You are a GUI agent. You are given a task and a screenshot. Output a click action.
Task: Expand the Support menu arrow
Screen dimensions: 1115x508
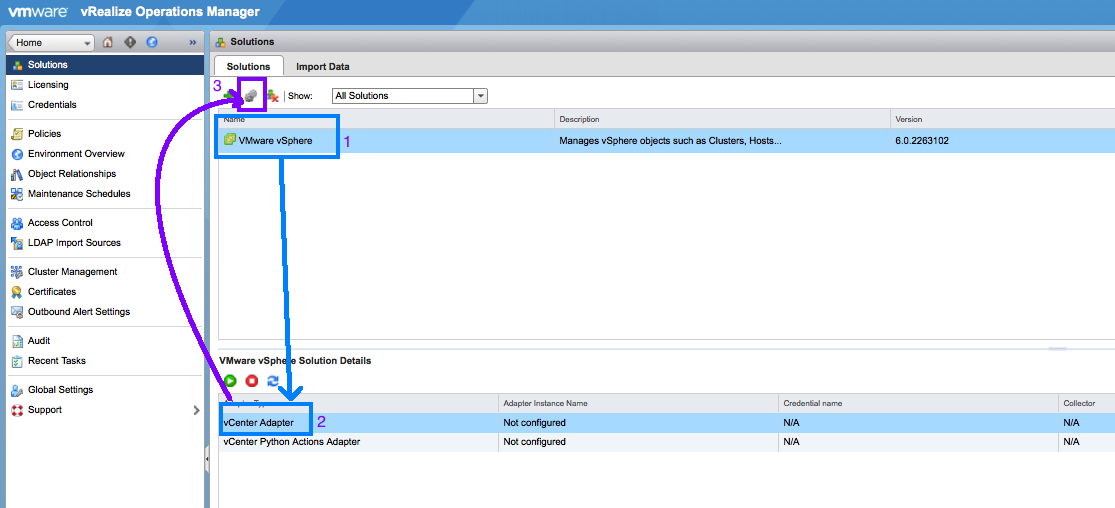196,410
